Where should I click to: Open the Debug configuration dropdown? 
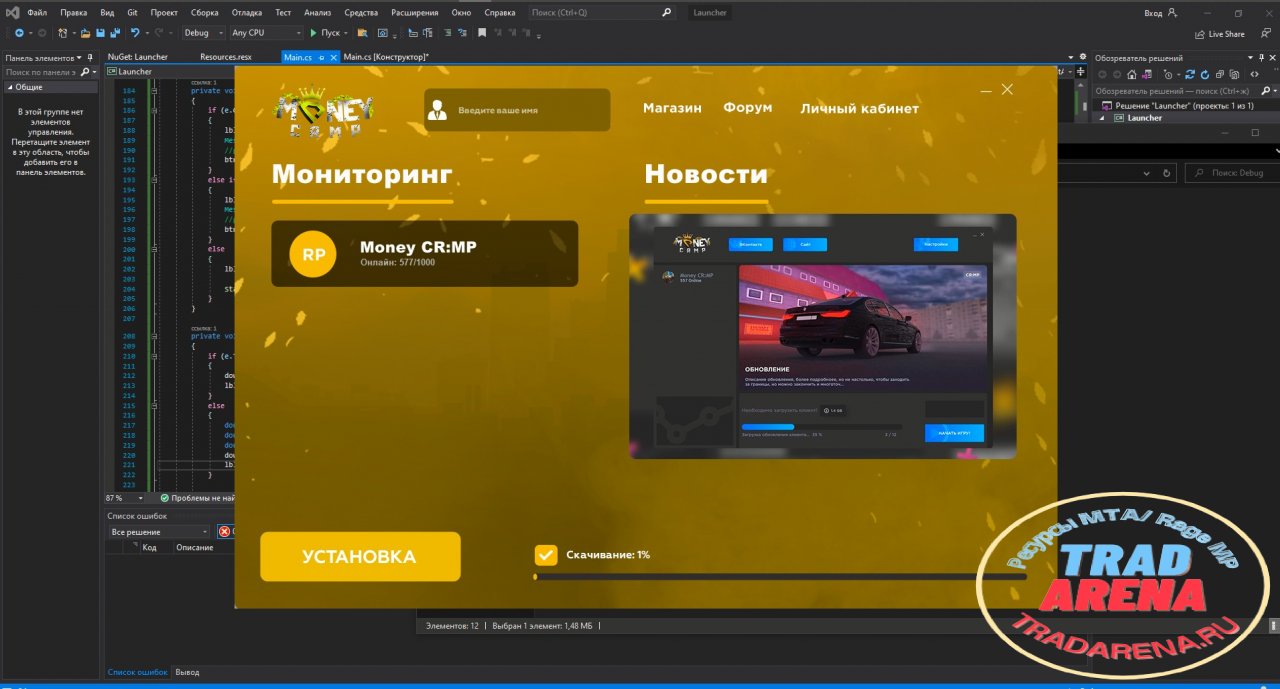click(203, 33)
